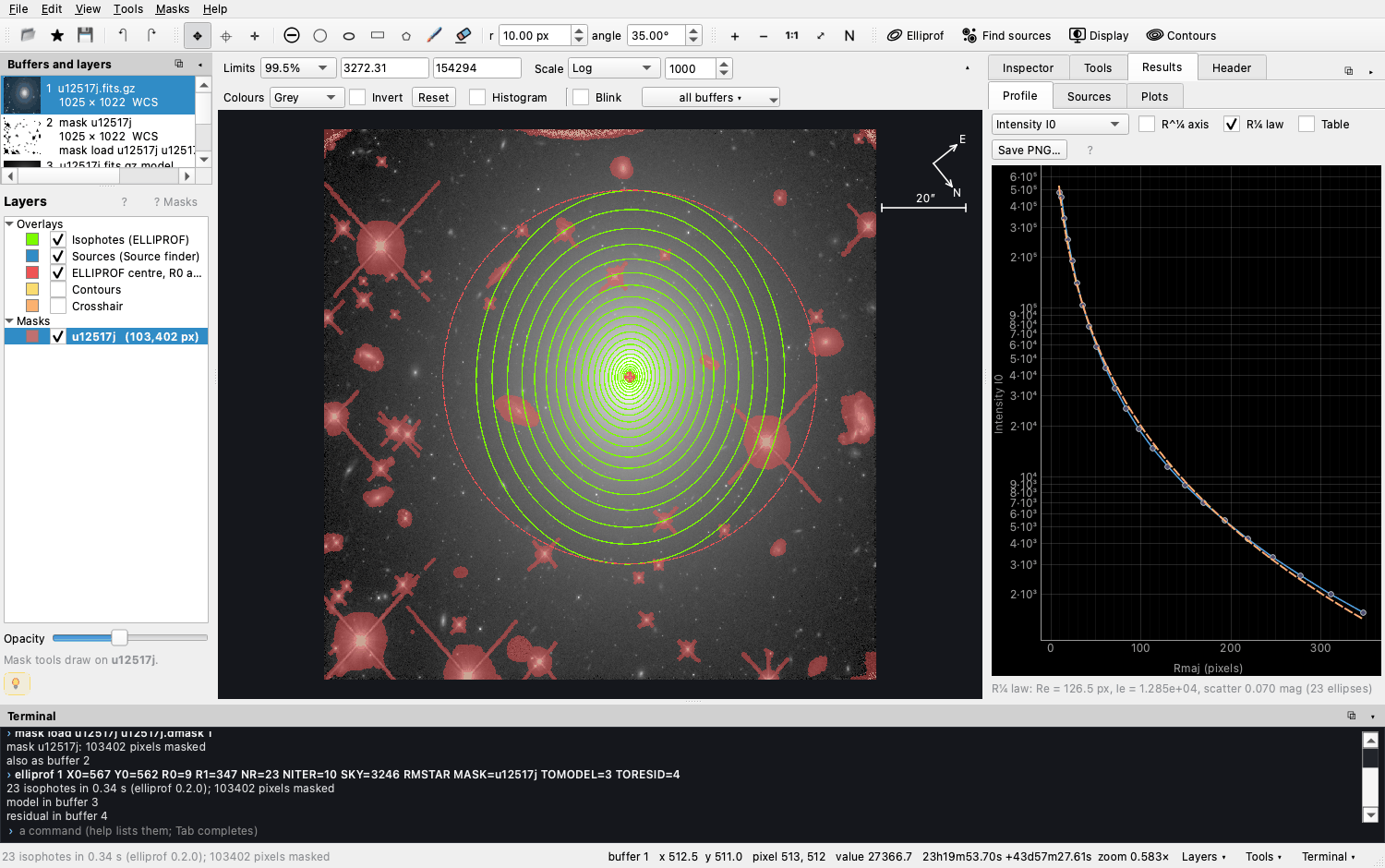Open the Intensity I0 dropdown
The height and width of the screenshot is (868, 1385).
click(x=1060, y=124)
